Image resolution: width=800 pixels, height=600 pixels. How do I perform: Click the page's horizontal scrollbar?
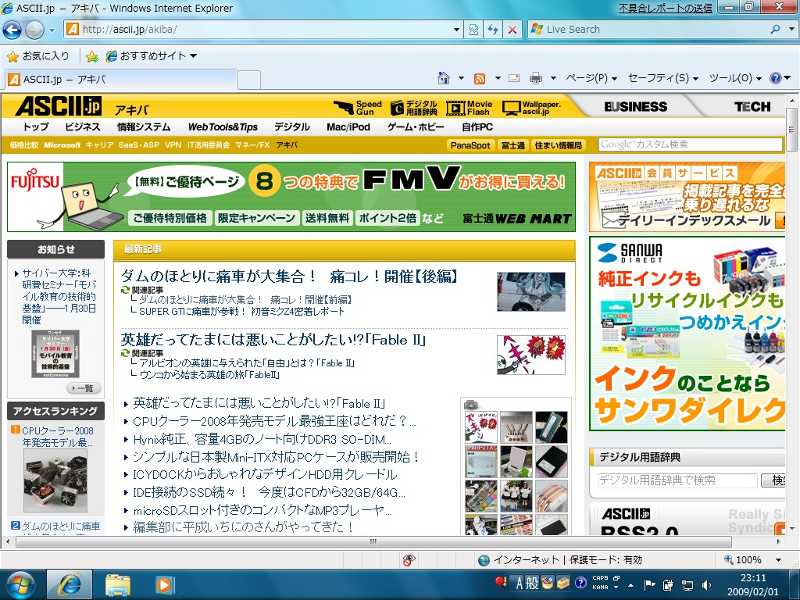click(372, 541)
